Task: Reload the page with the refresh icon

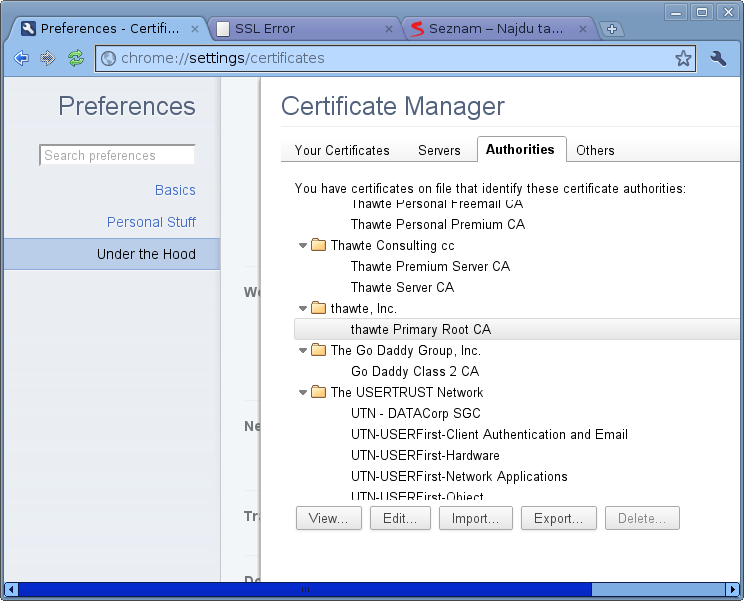Action: coord(76,58)
